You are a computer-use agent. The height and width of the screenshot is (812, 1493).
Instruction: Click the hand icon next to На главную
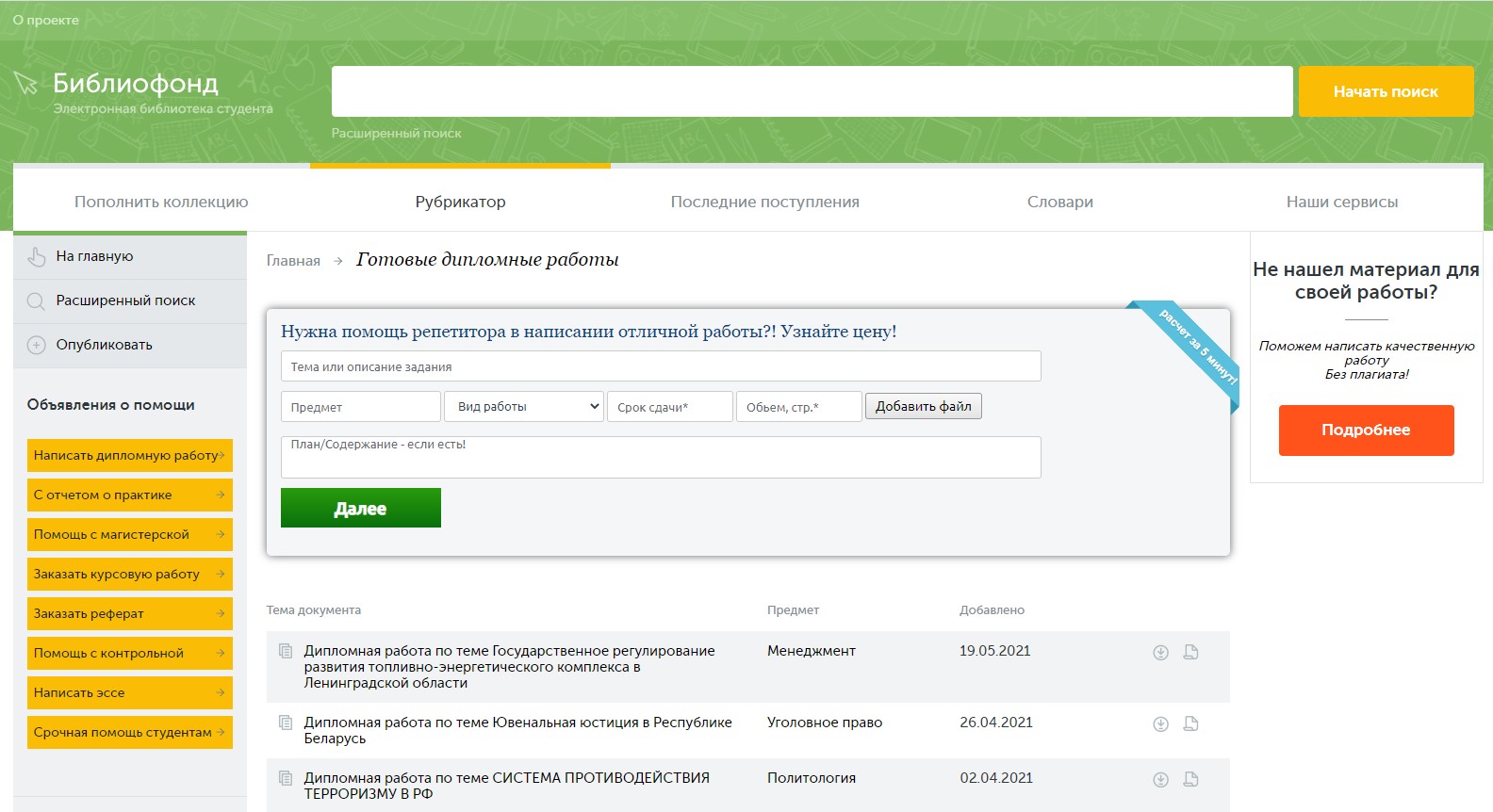pos(37,256)
